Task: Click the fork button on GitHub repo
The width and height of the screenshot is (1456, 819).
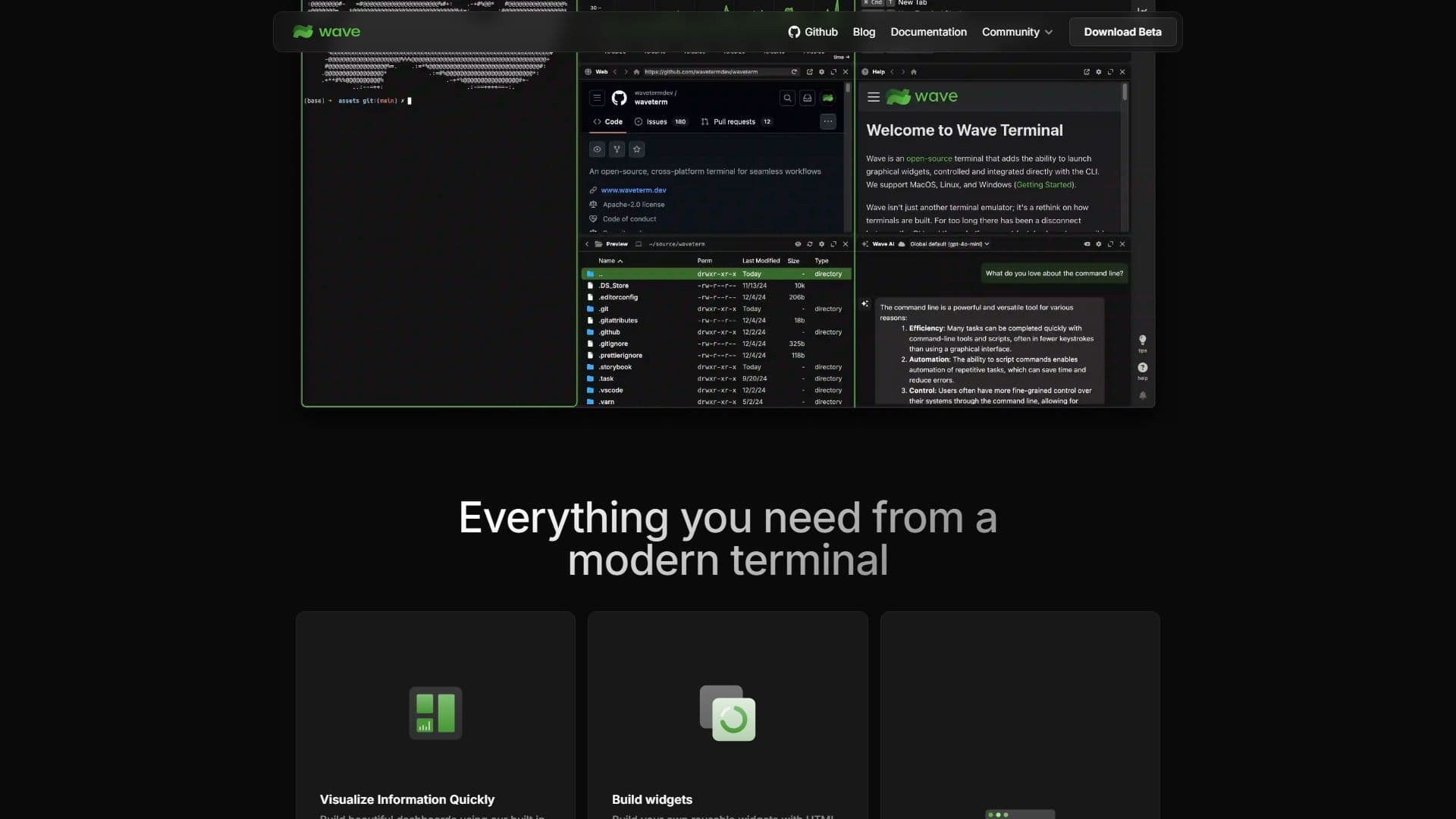Action: 617,149
